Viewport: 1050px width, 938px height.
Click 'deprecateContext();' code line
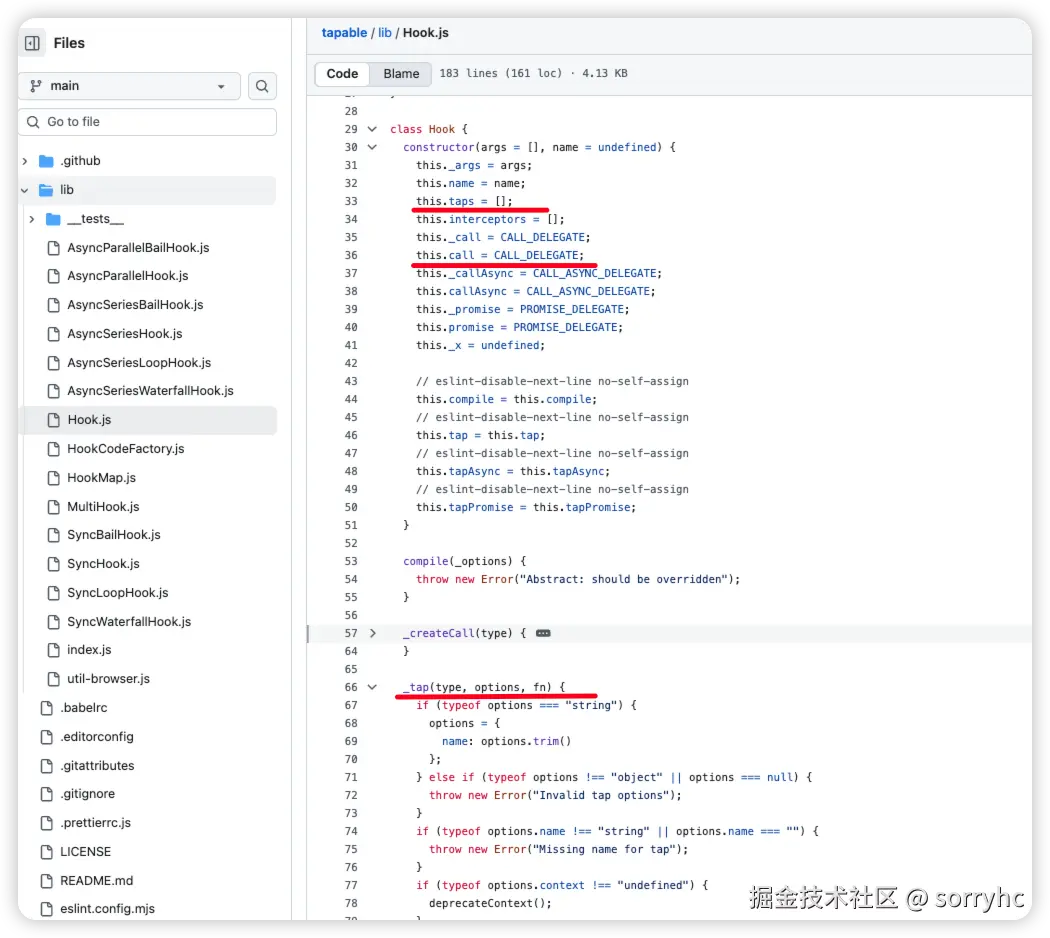click(x=490, y=904)
